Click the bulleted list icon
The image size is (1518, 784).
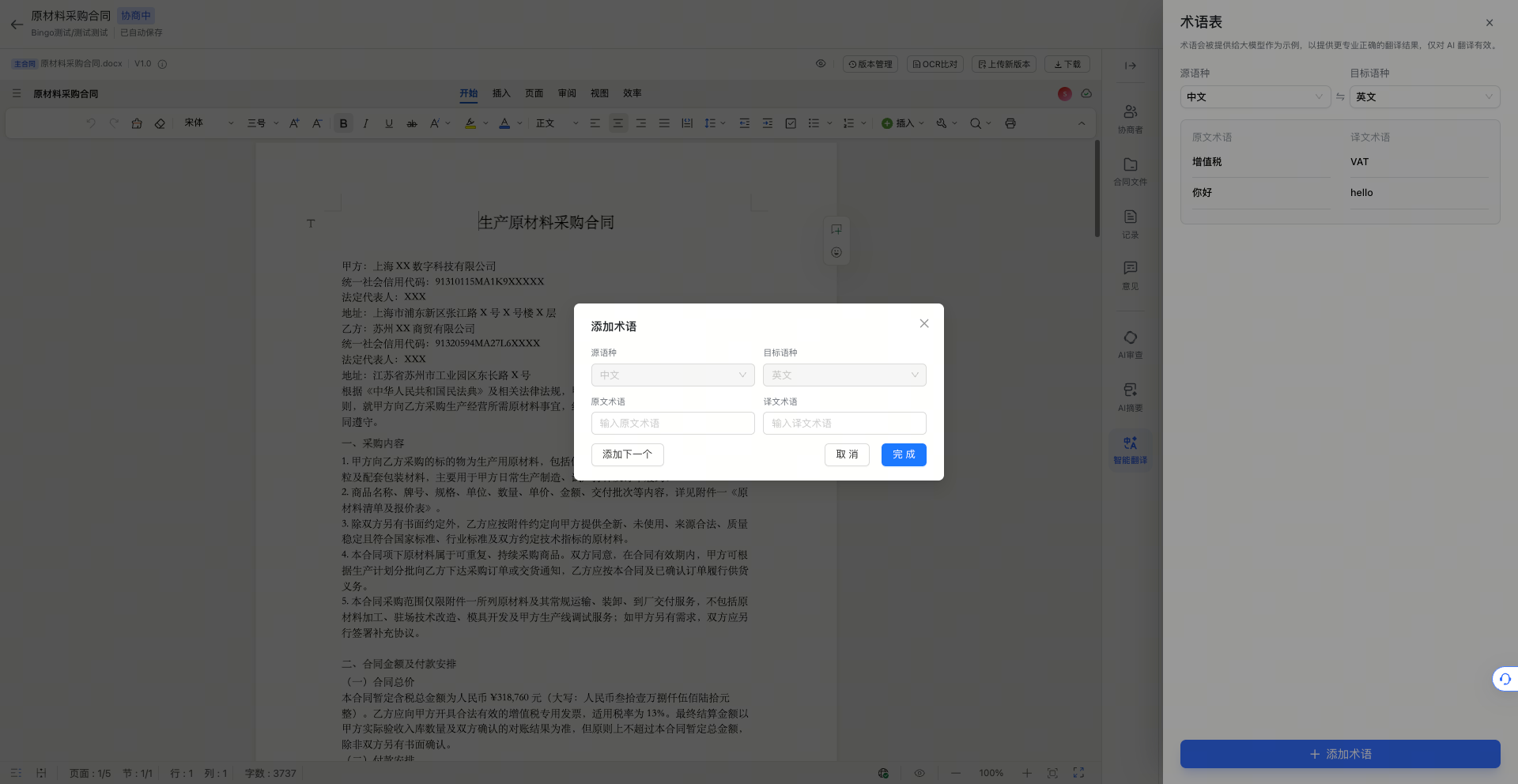point(814,123)
